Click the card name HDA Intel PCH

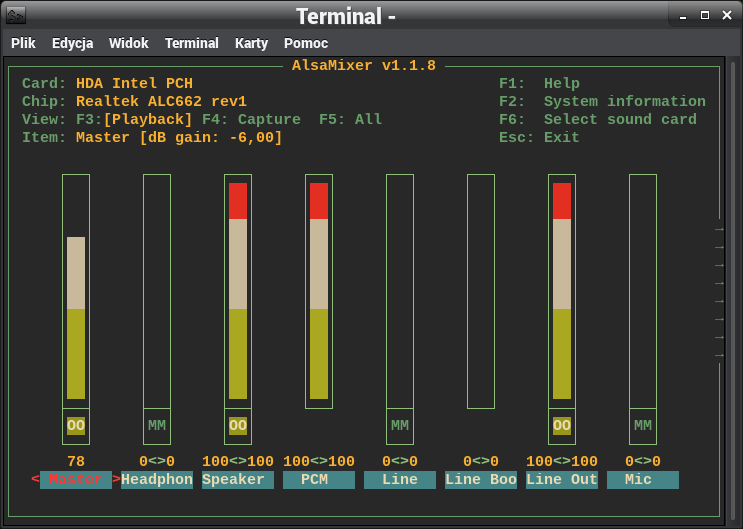[x=134, y=83]
